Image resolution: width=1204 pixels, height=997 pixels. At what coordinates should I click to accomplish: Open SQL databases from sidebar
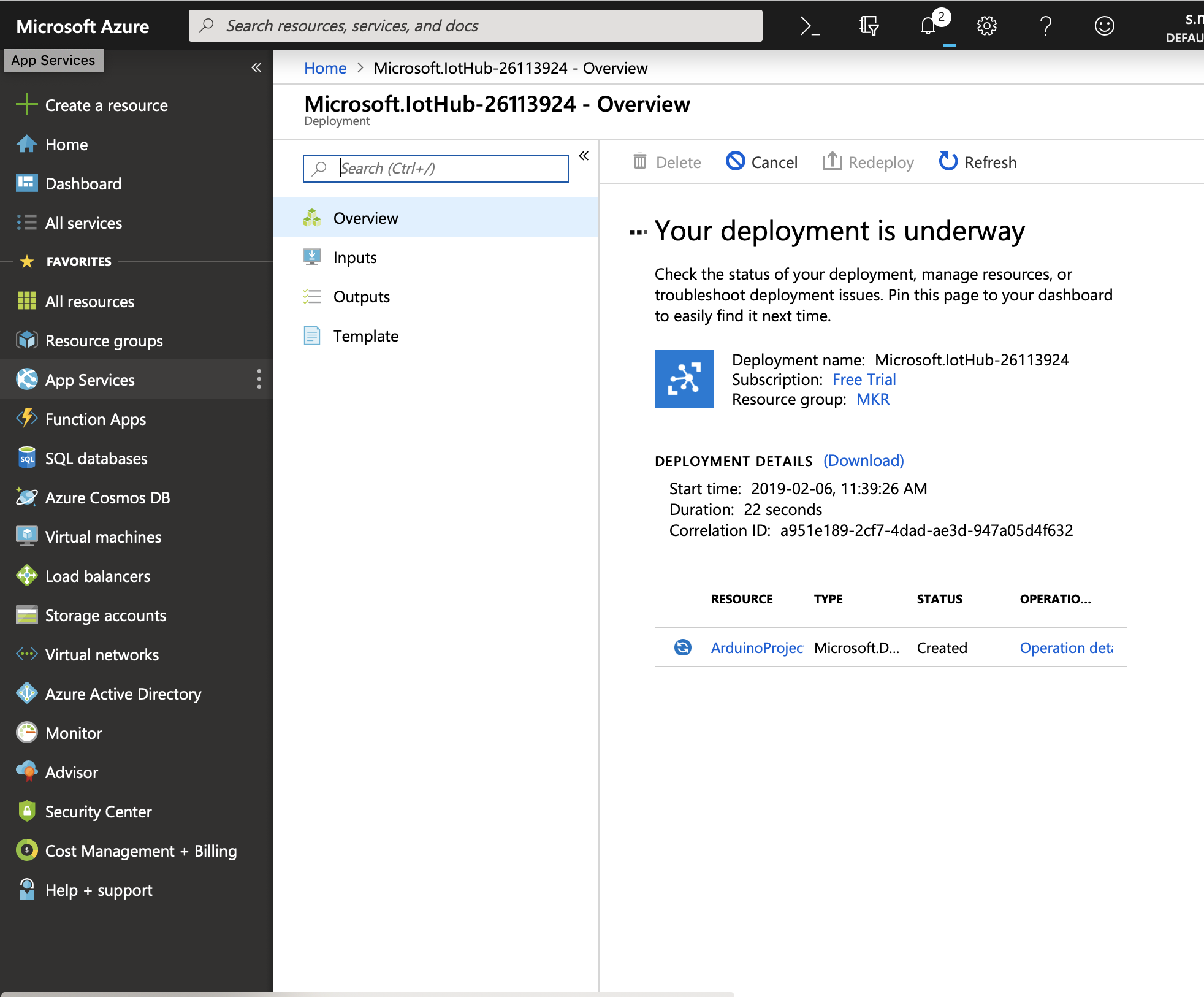click(96, 458)
